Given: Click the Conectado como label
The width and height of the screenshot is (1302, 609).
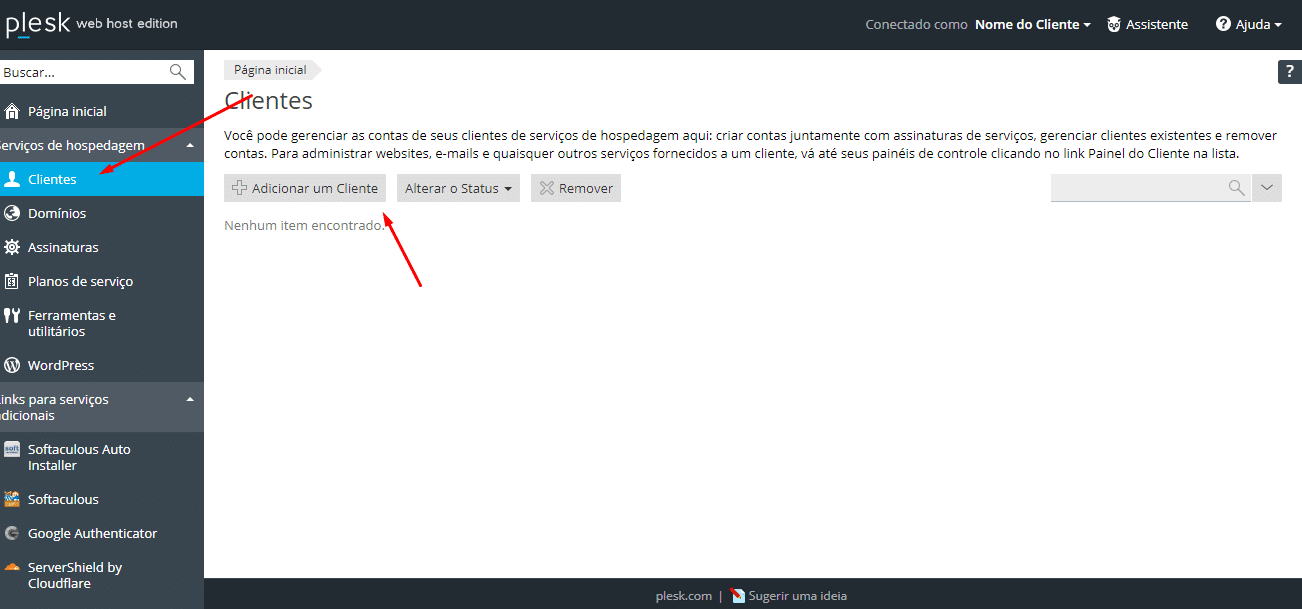Looking at the screenshot, I should click(x=916, y=24).
